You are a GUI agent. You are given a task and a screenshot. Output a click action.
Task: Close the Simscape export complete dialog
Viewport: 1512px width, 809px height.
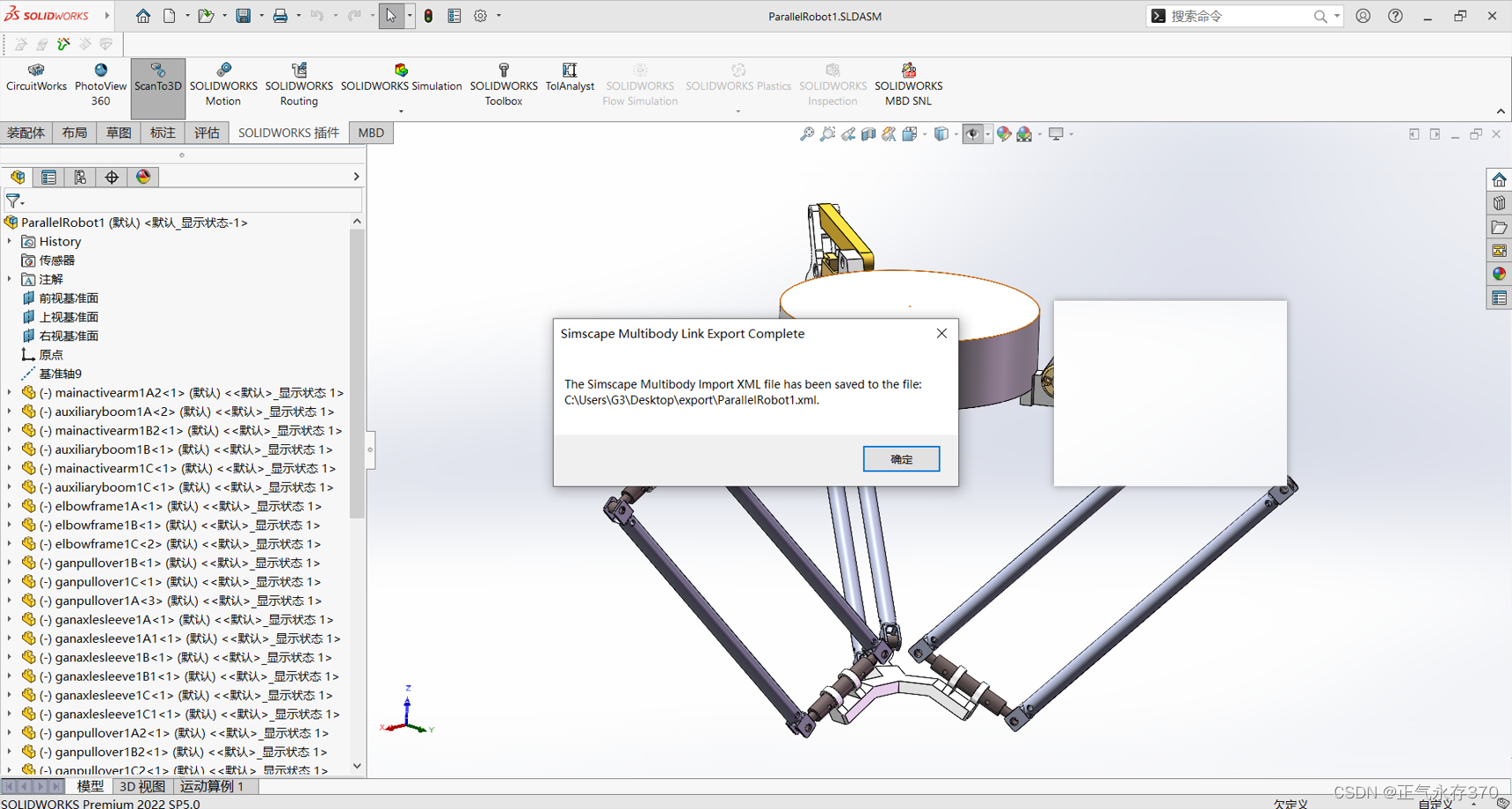pos(941,333)
